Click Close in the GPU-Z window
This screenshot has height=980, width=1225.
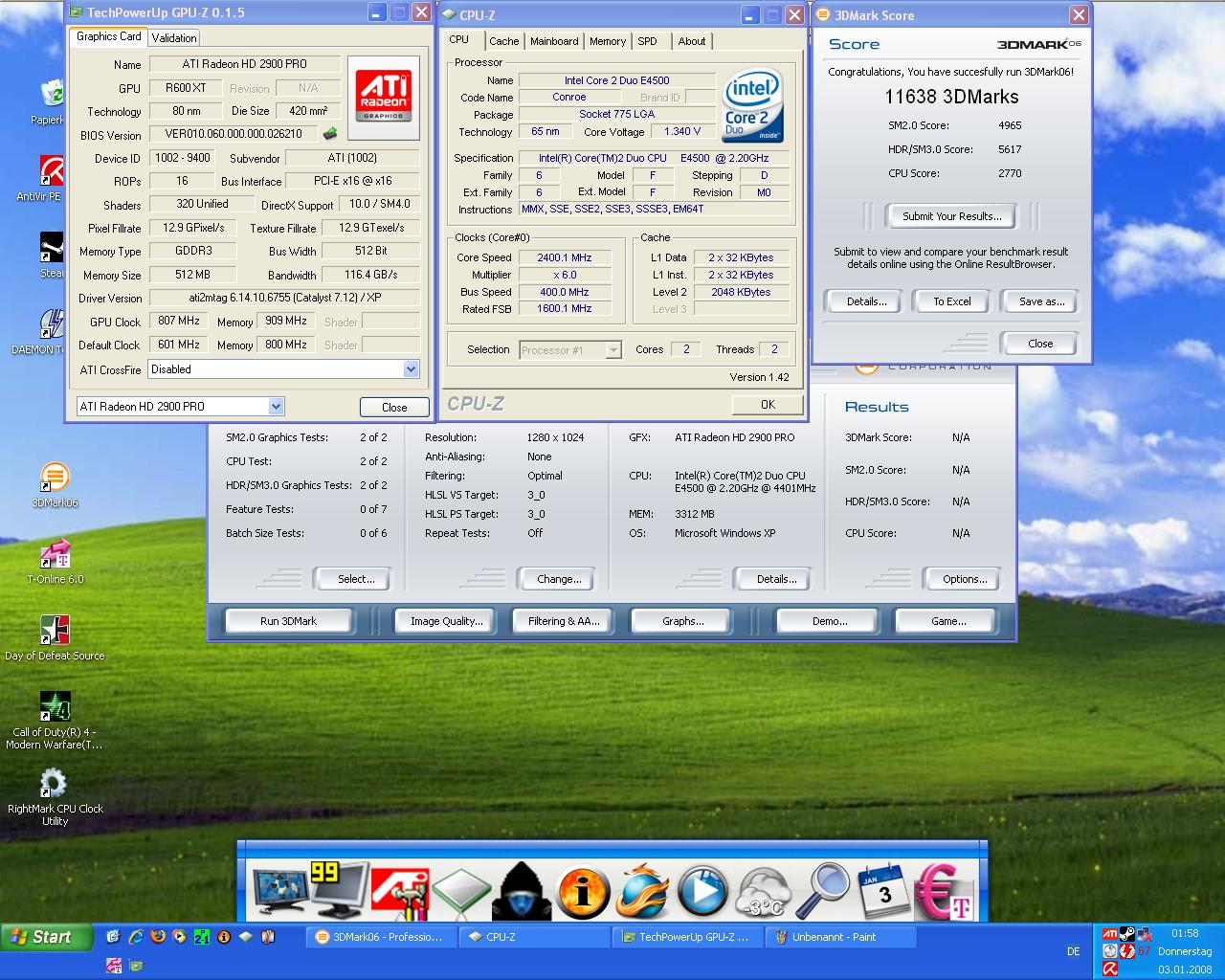(394, 408)
